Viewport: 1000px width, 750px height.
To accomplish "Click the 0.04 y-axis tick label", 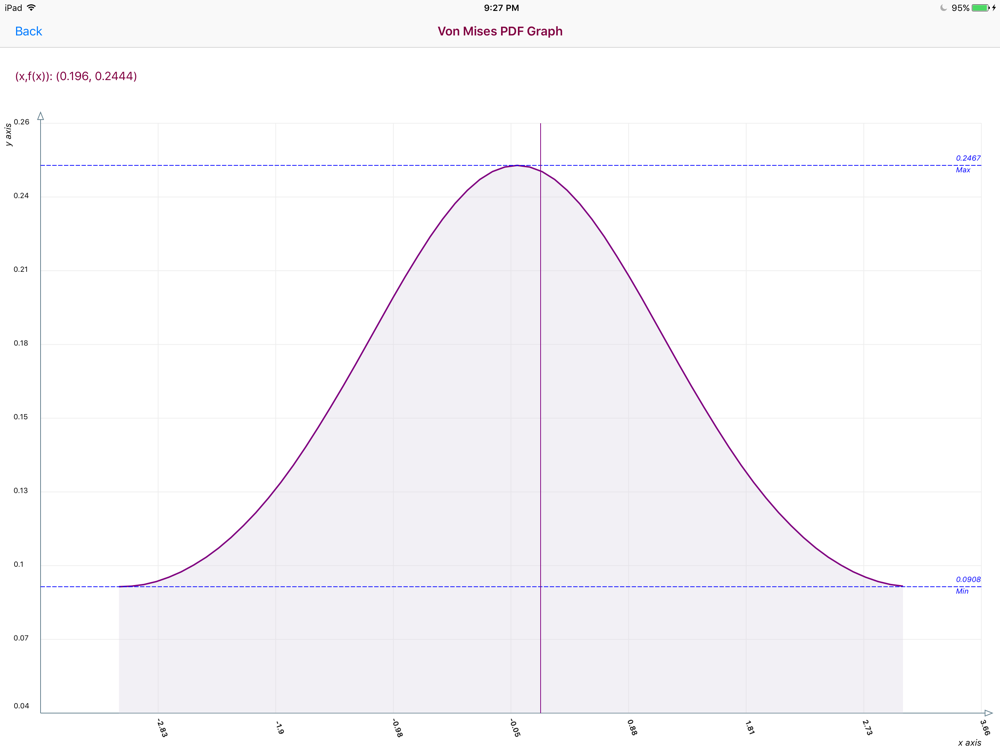I will (x=21, y=706).
